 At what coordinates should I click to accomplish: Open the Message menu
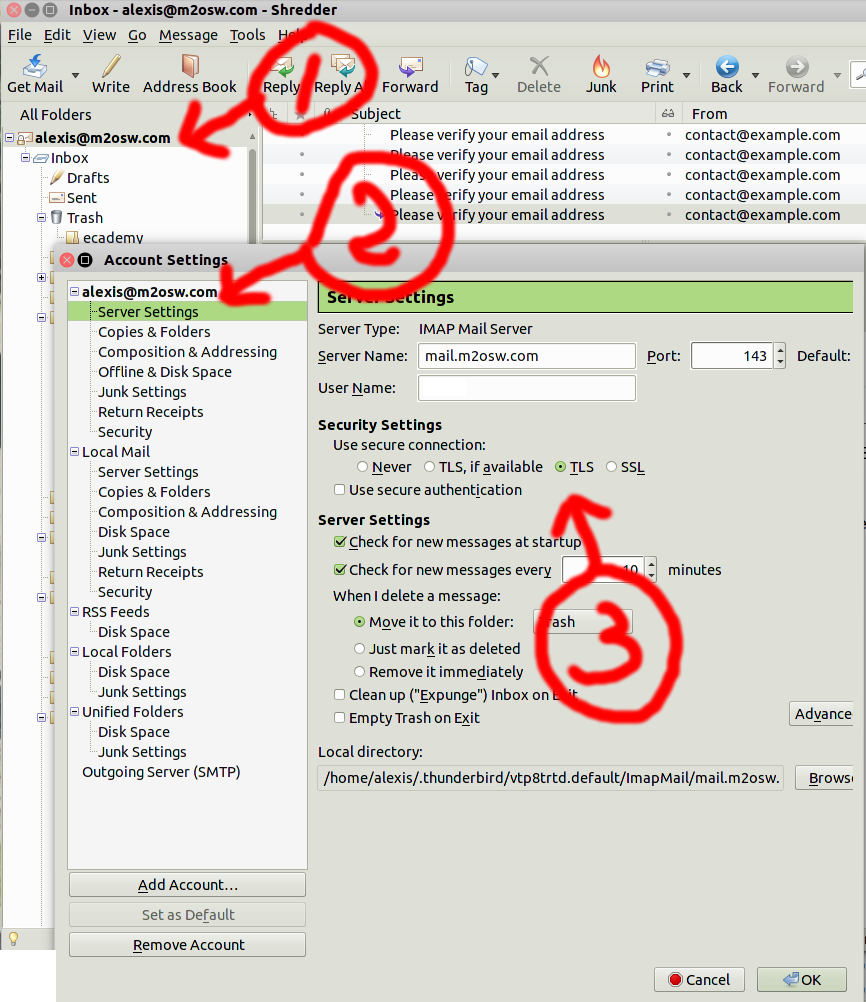pos(188,35)
